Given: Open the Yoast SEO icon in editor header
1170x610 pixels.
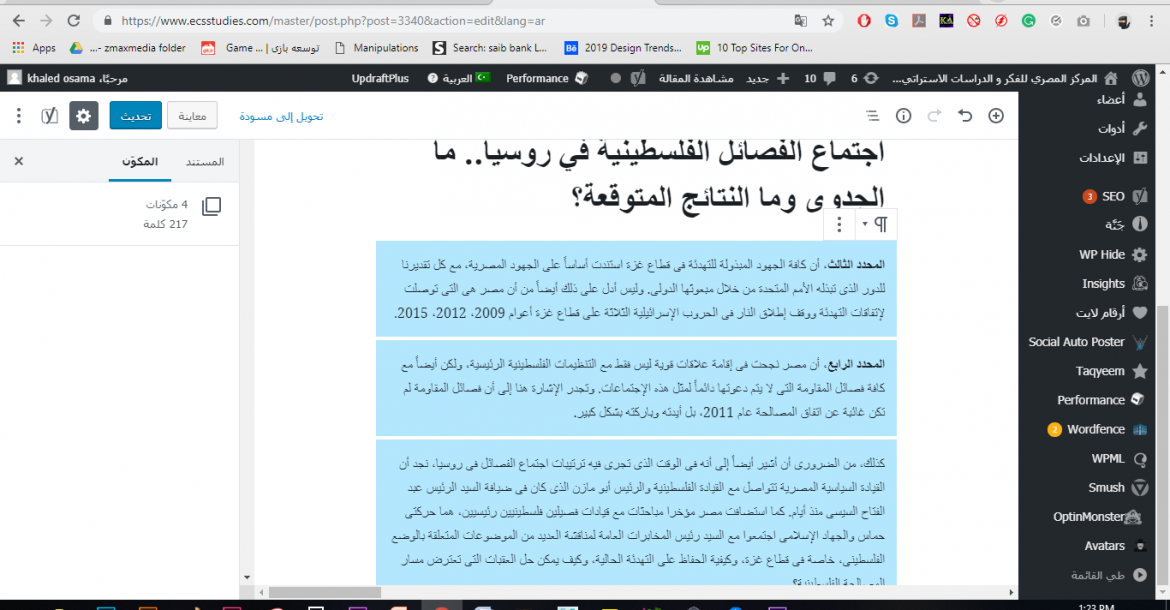Looking at the screenshot, I should [x=49, y=116].
